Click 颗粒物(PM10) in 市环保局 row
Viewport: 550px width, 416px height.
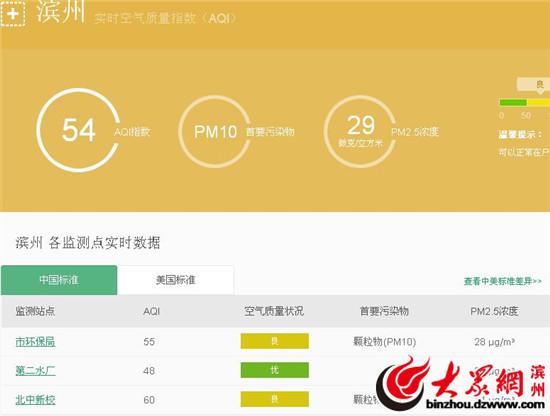384,342
